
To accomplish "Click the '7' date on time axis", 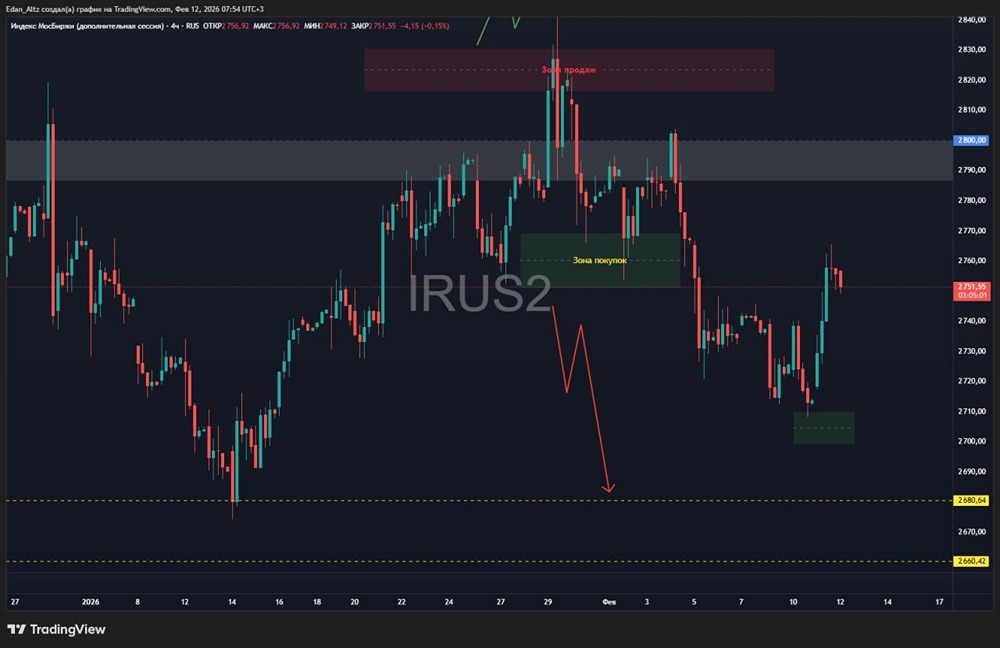I will [x=741, y=601].
